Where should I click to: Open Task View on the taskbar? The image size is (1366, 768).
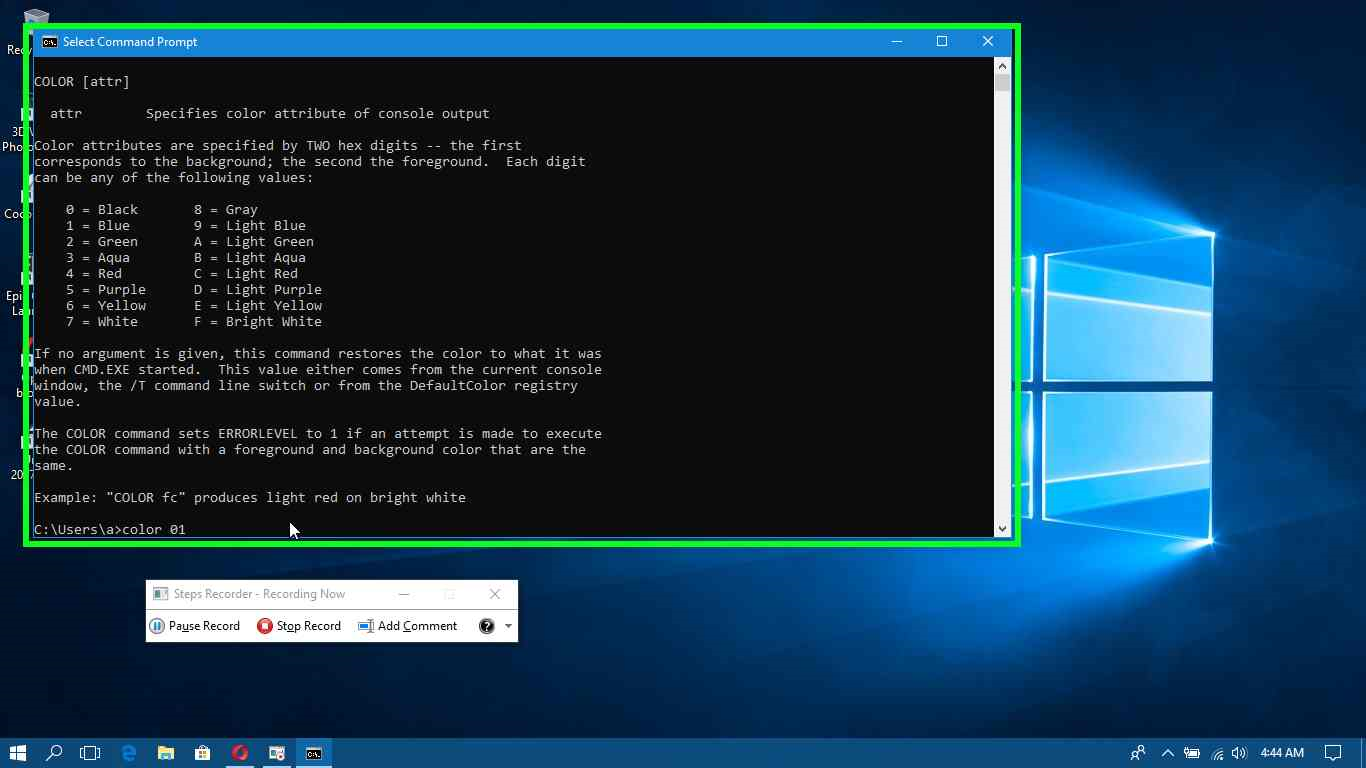tap(91, 752)
